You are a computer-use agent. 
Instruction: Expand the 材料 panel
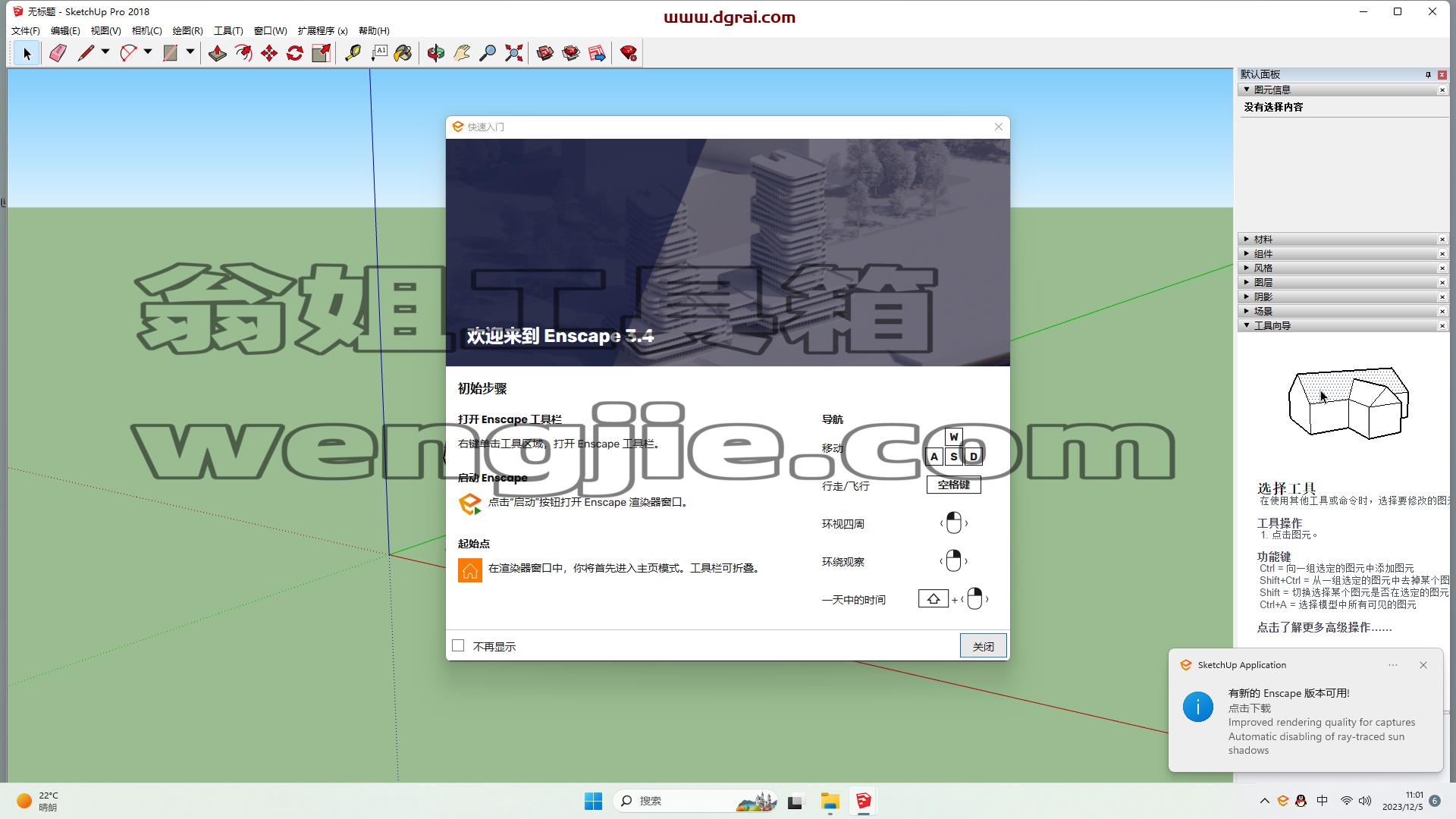(1247, 239)
